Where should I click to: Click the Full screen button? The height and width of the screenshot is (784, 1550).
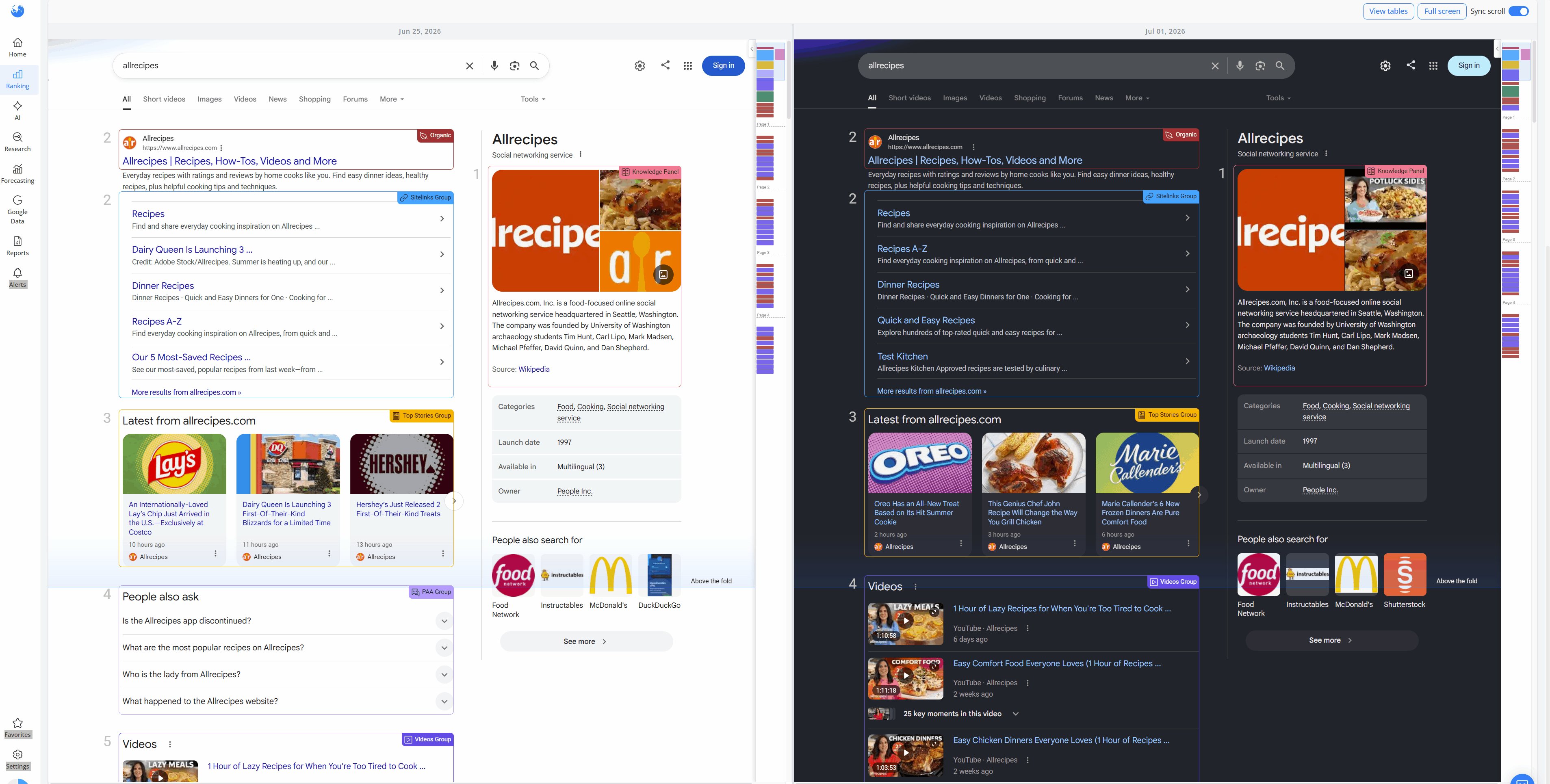1442,11
